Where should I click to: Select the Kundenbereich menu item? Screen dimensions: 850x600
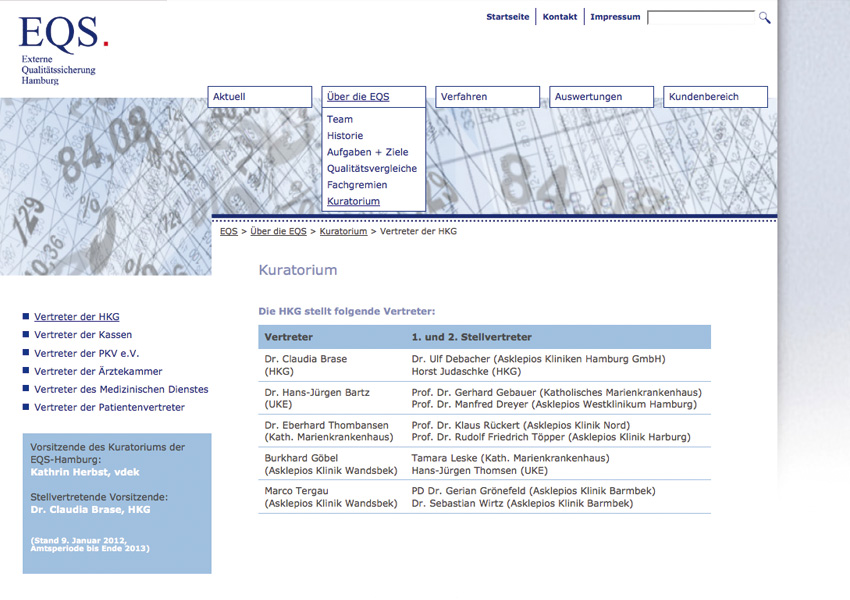click(715, 97)
